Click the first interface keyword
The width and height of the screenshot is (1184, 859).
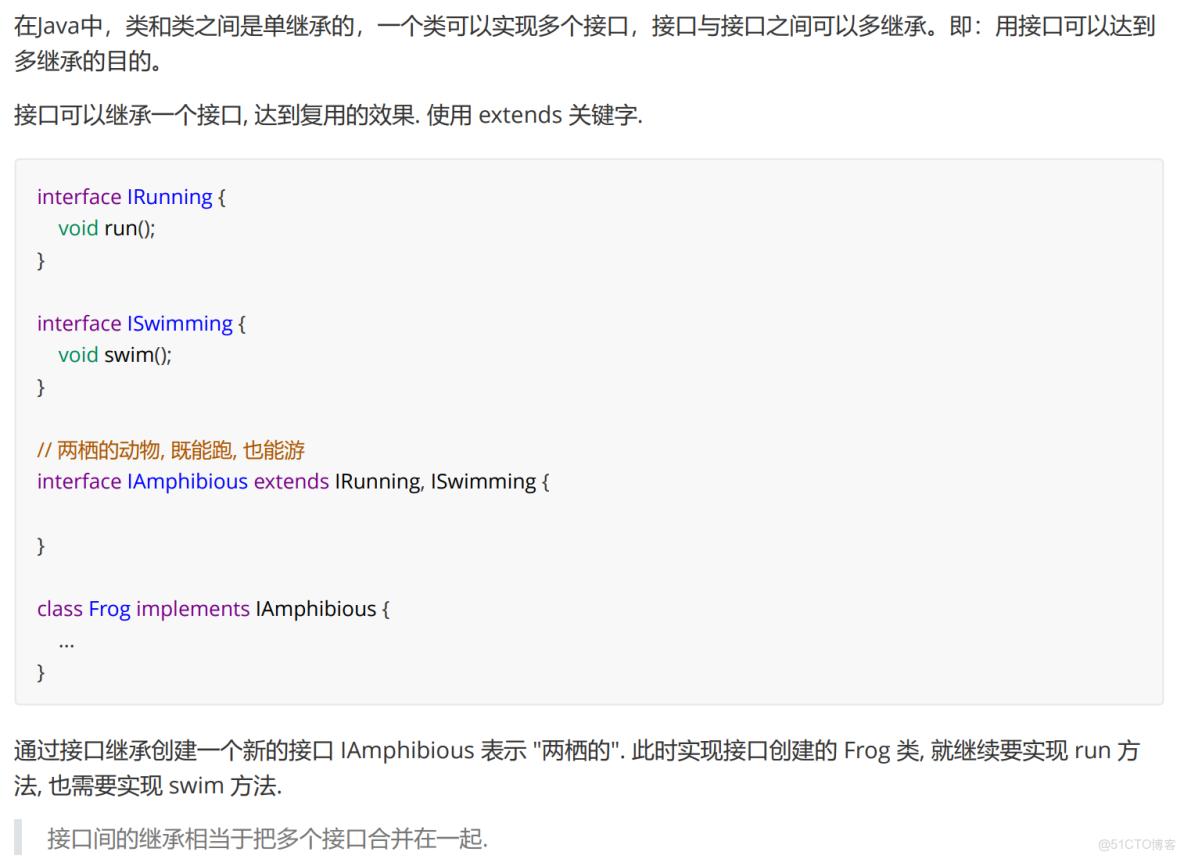(79, 197)
